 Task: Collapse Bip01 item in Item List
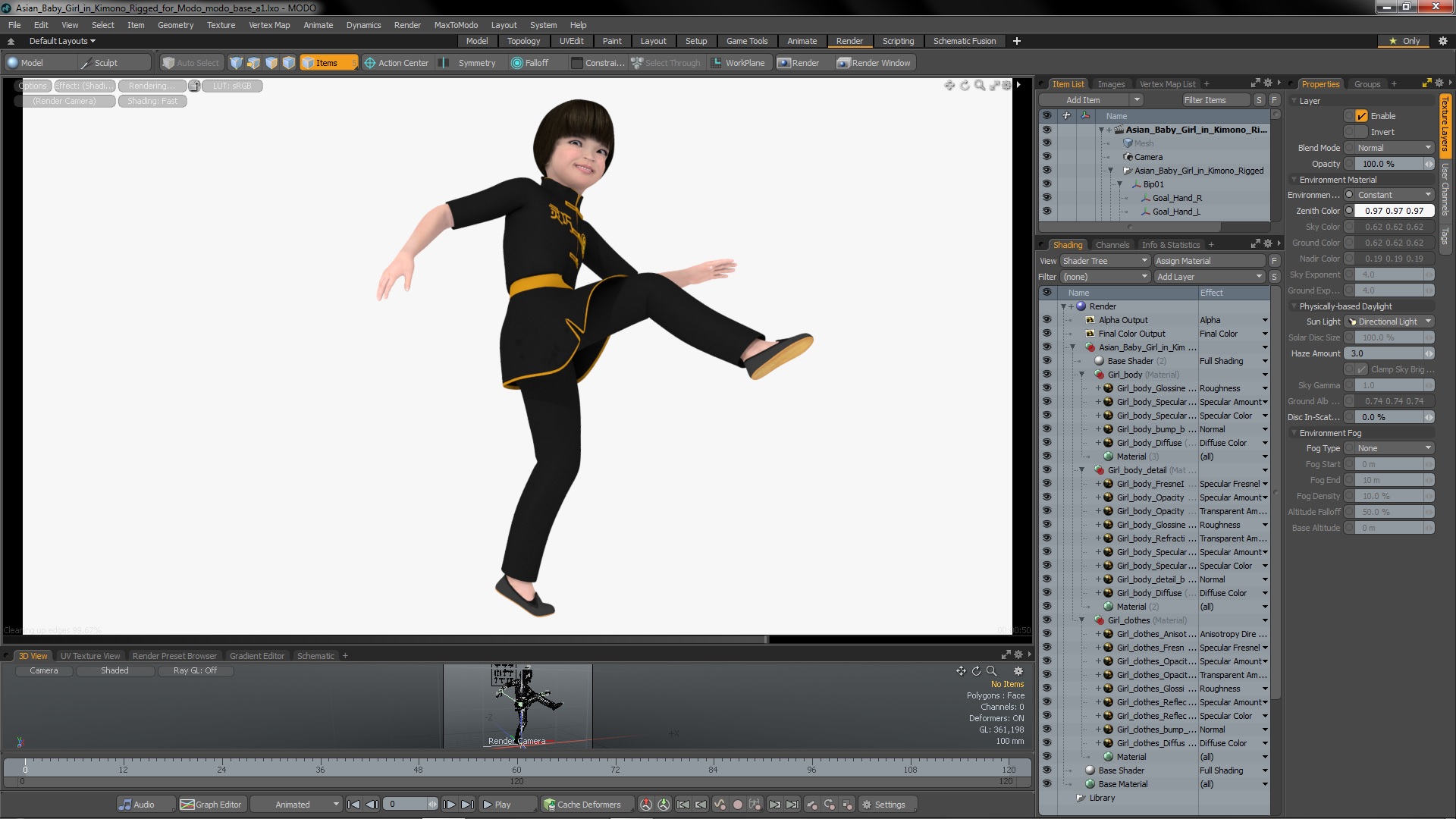(x=1119, y=184)
